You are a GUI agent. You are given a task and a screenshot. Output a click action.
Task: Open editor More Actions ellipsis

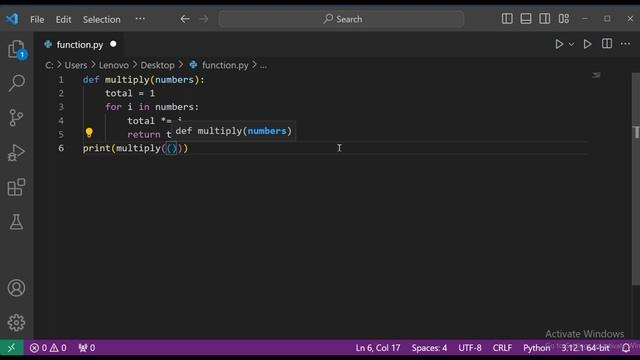(625, 44)
